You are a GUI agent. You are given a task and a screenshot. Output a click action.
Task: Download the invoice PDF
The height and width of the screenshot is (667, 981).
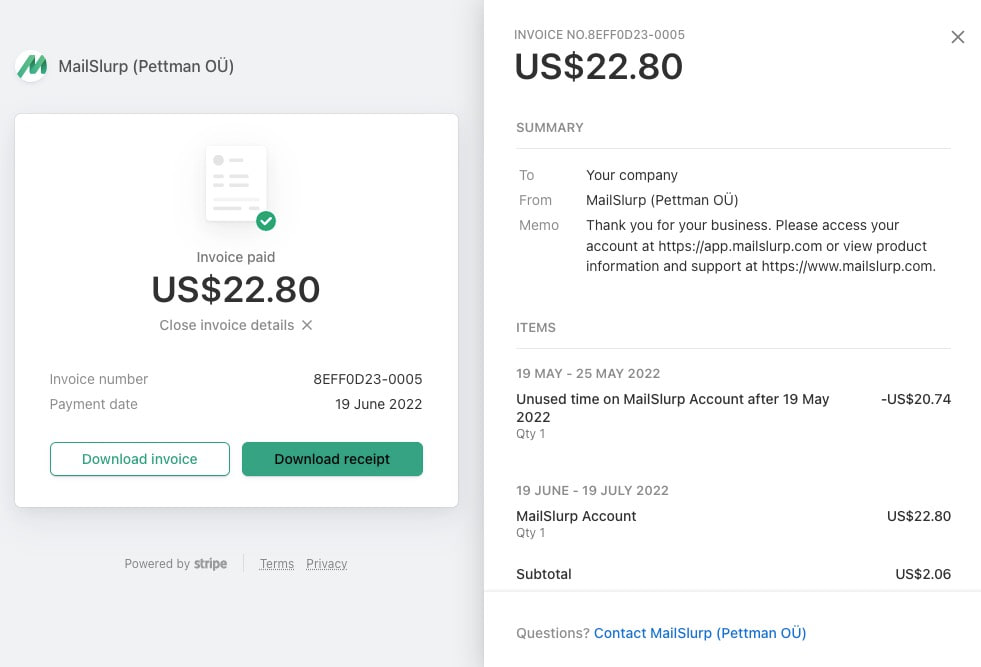click(x=139, y=458)
